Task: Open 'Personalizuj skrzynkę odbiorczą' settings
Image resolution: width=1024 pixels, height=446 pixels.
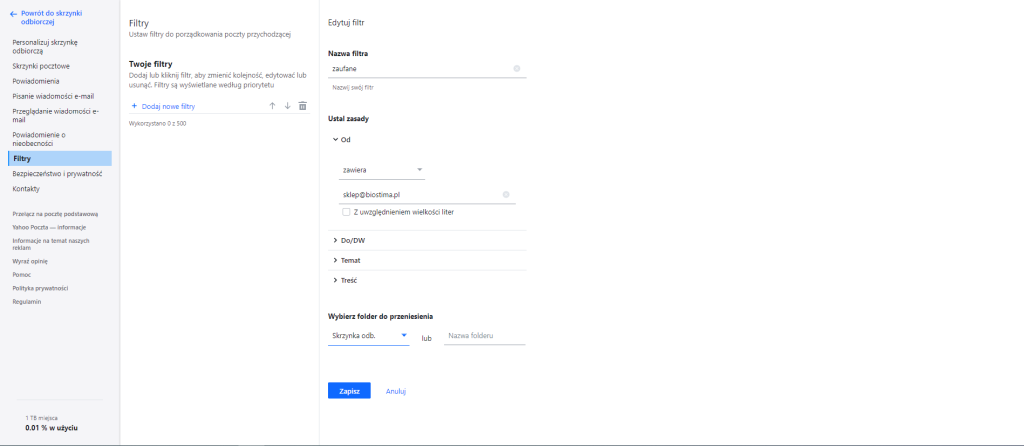Action: click(45, 46)
